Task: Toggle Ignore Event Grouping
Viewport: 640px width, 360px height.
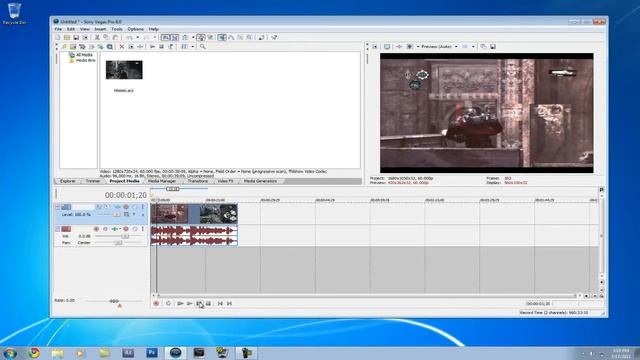Action: click(x=210, y=38)
